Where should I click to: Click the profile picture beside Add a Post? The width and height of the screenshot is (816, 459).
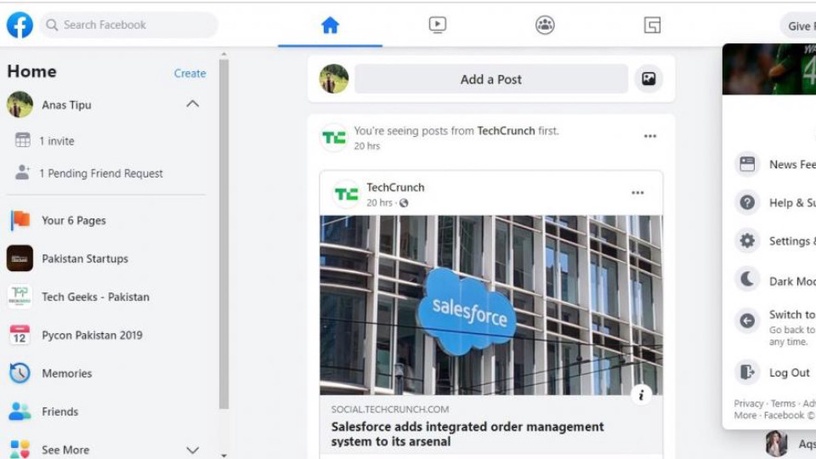(334, 79)
